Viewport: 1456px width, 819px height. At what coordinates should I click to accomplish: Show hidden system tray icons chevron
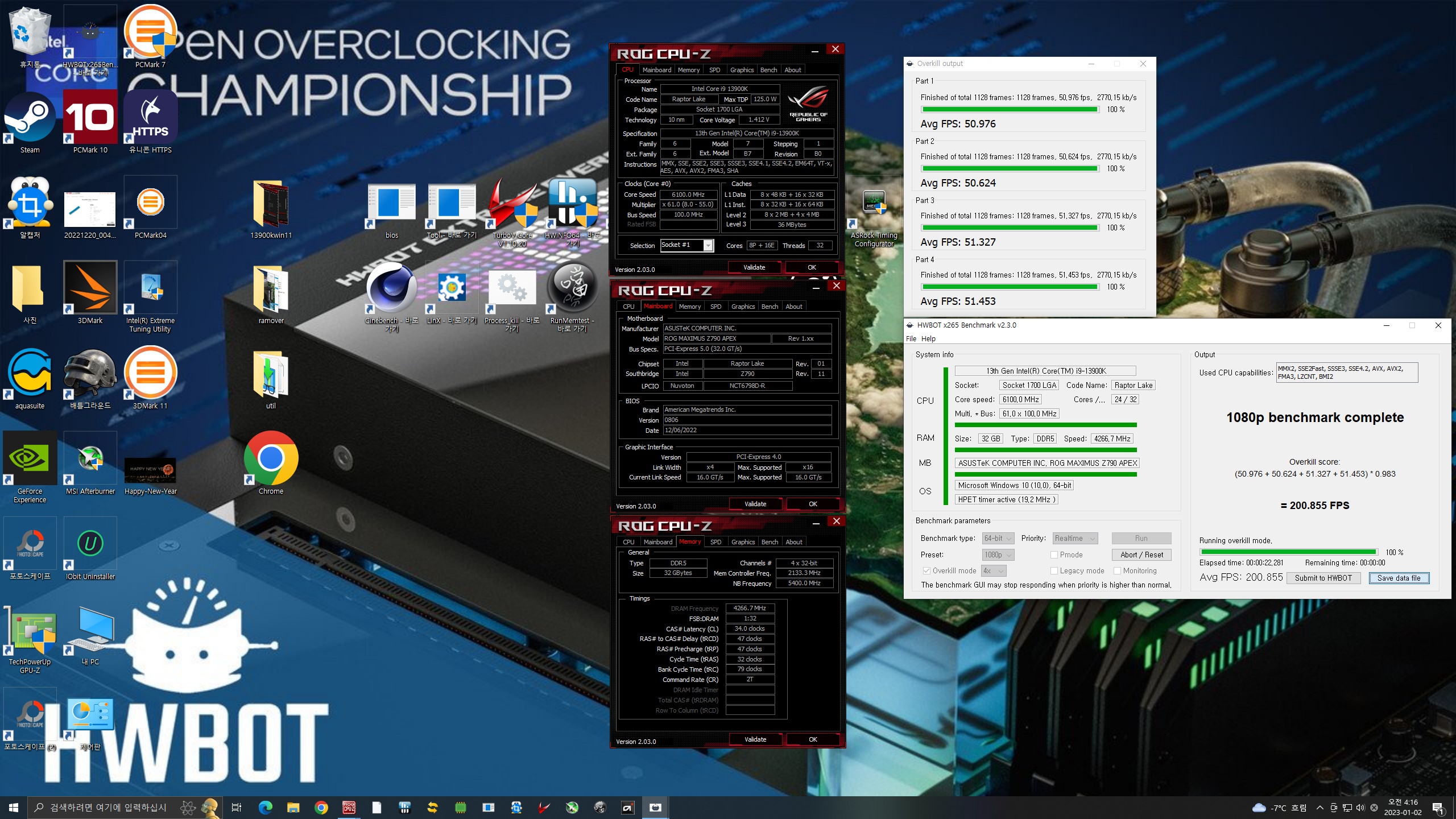(x=1319, y=808)
